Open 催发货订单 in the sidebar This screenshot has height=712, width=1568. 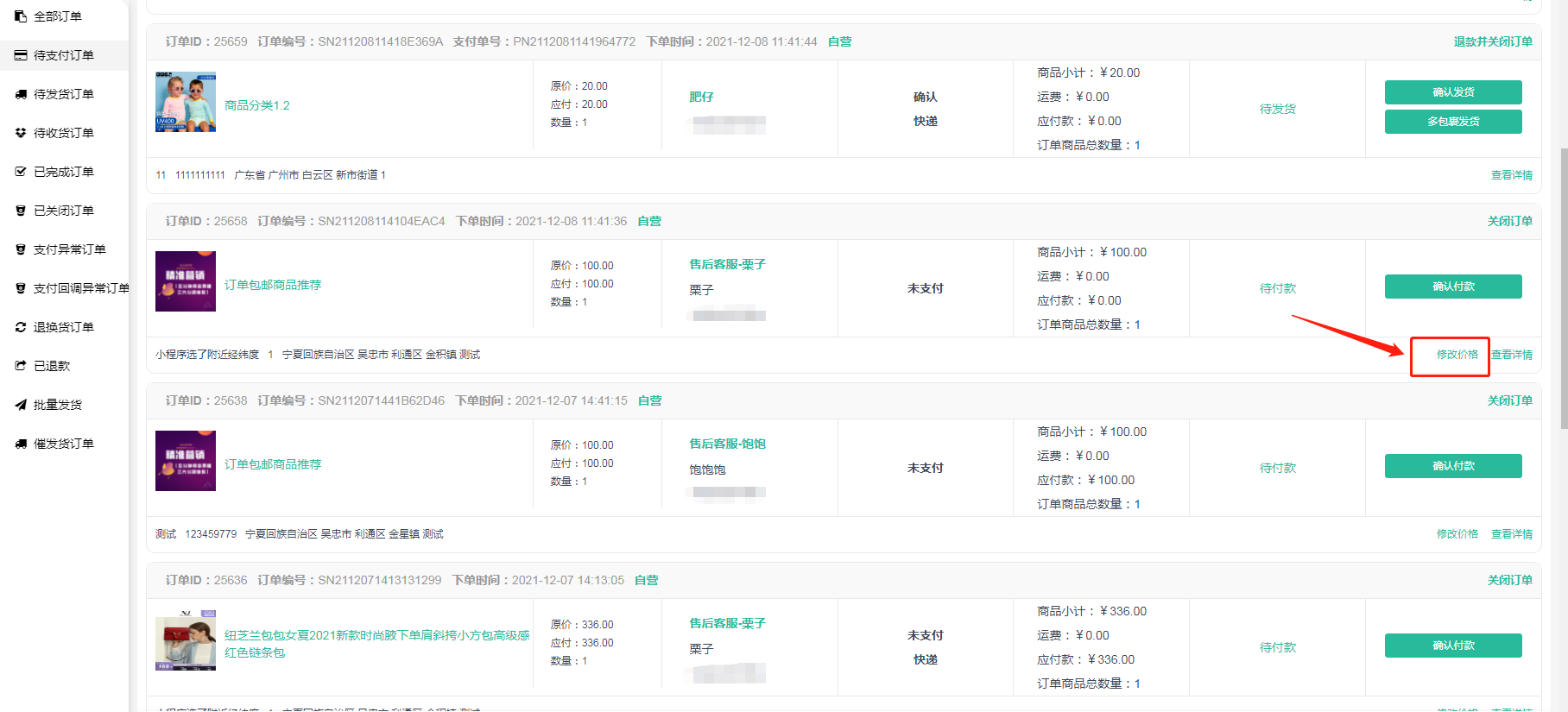pos(63,444)
